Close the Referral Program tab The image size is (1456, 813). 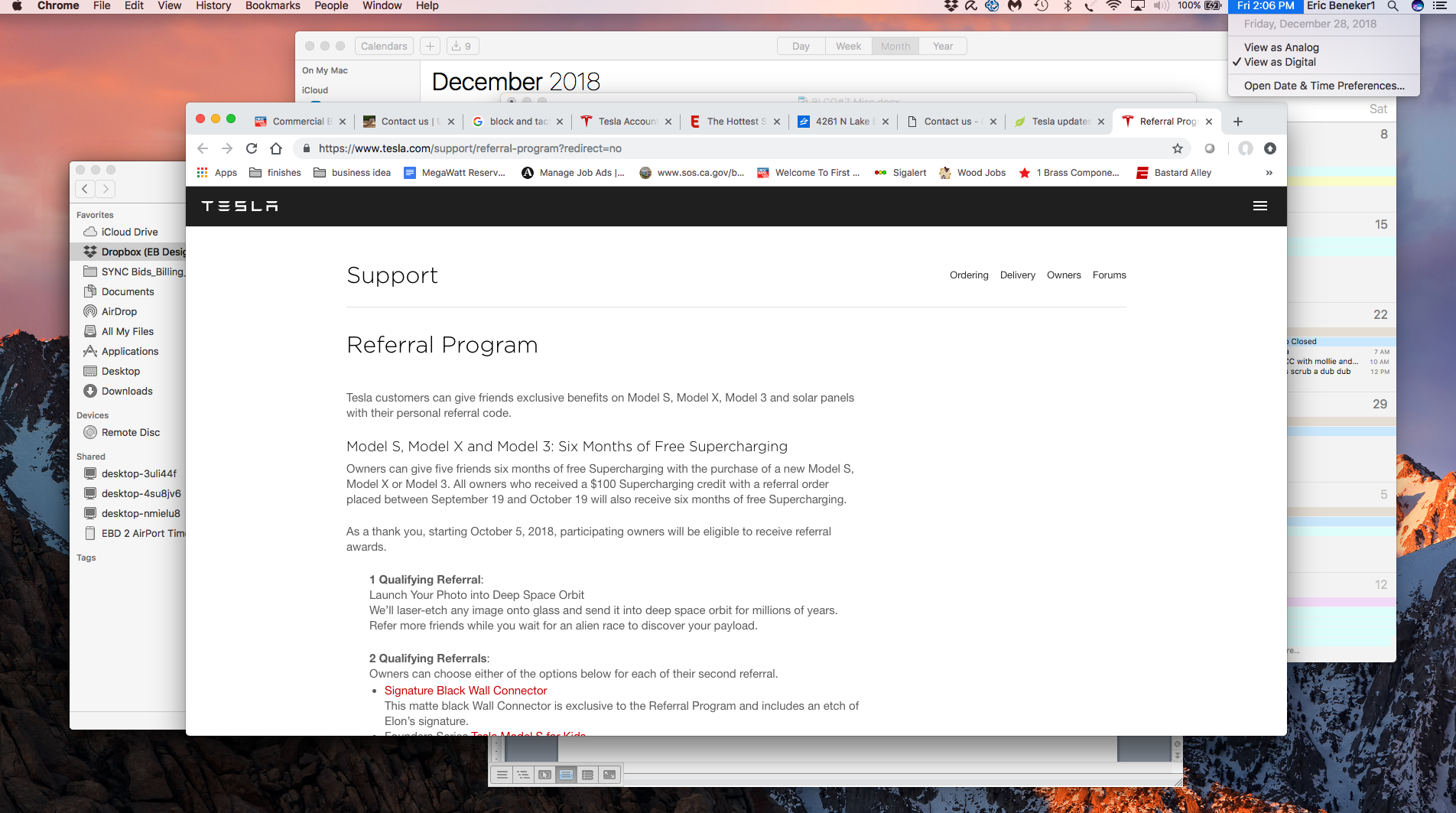1209,122
